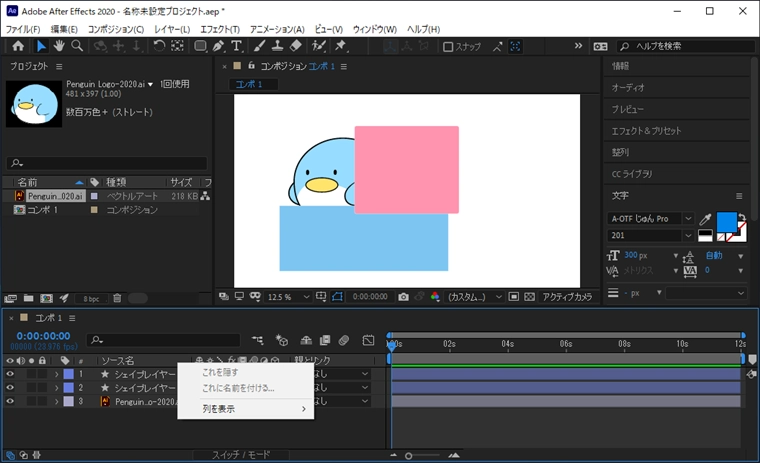760x463 pixels.
Task: Expand shape layer 1 properties
Action: pos(56,374)
